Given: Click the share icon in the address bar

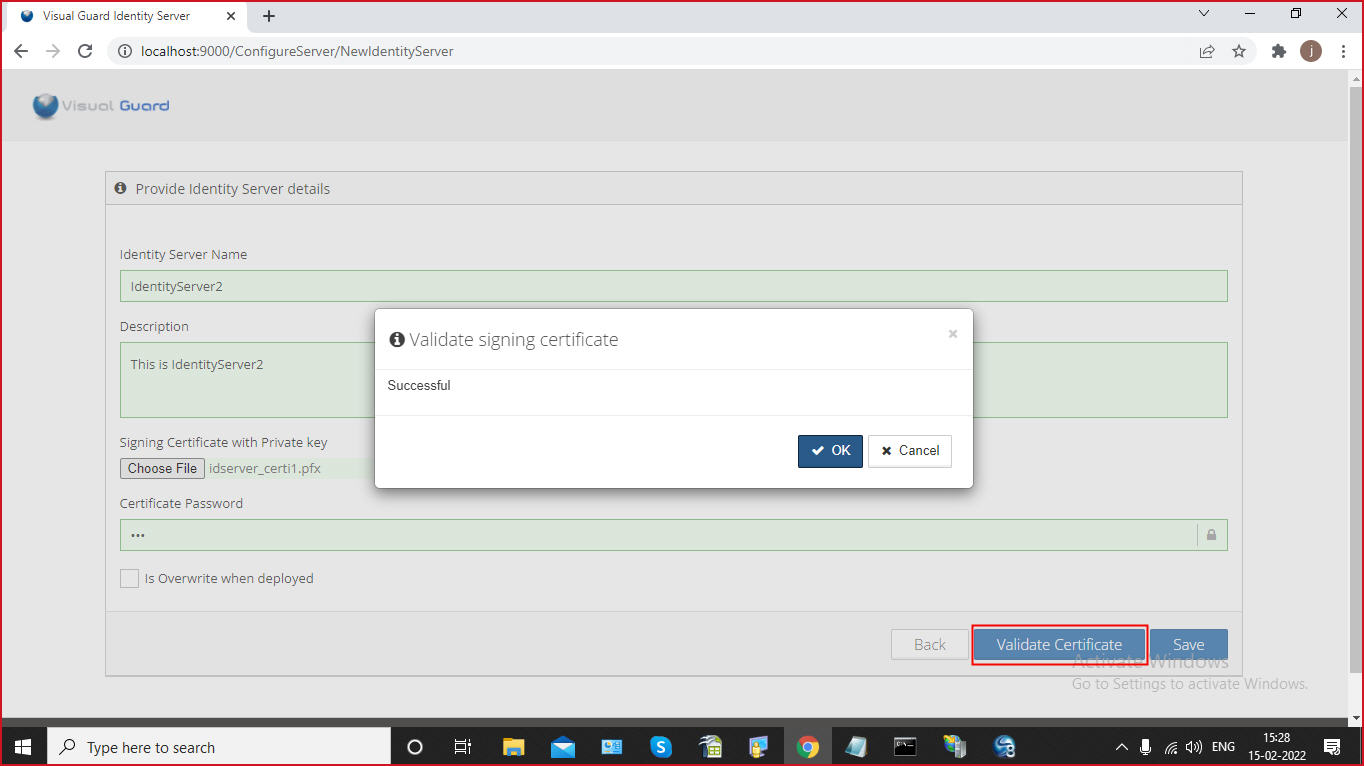Looking at the screenshot, I should [1207, 50].
